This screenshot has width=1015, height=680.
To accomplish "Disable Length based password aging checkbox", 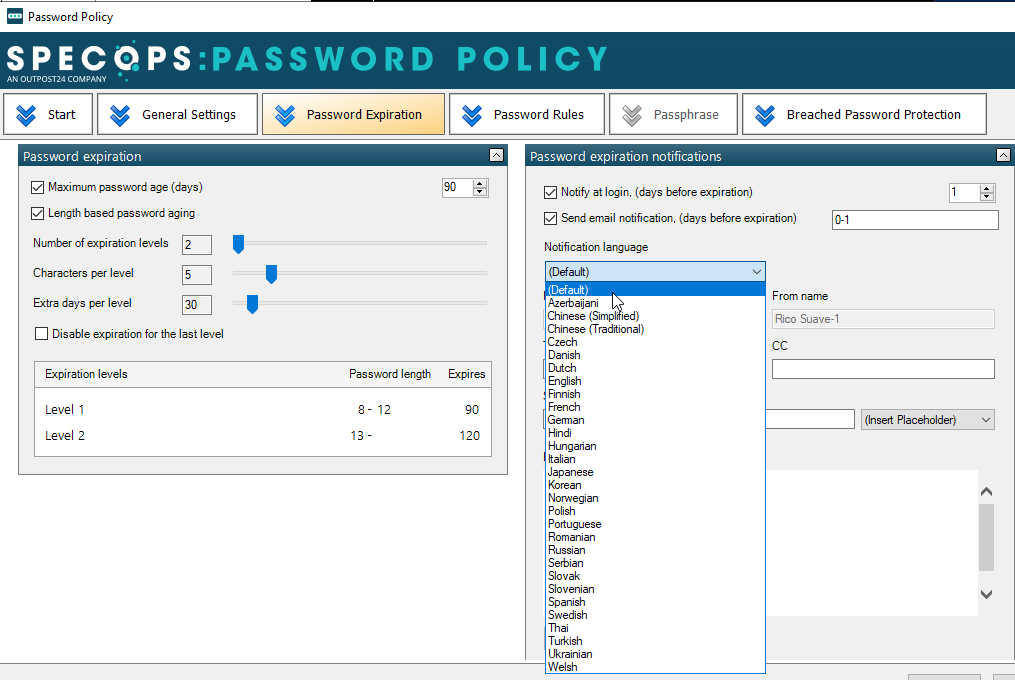I will [x=38, y=214].
